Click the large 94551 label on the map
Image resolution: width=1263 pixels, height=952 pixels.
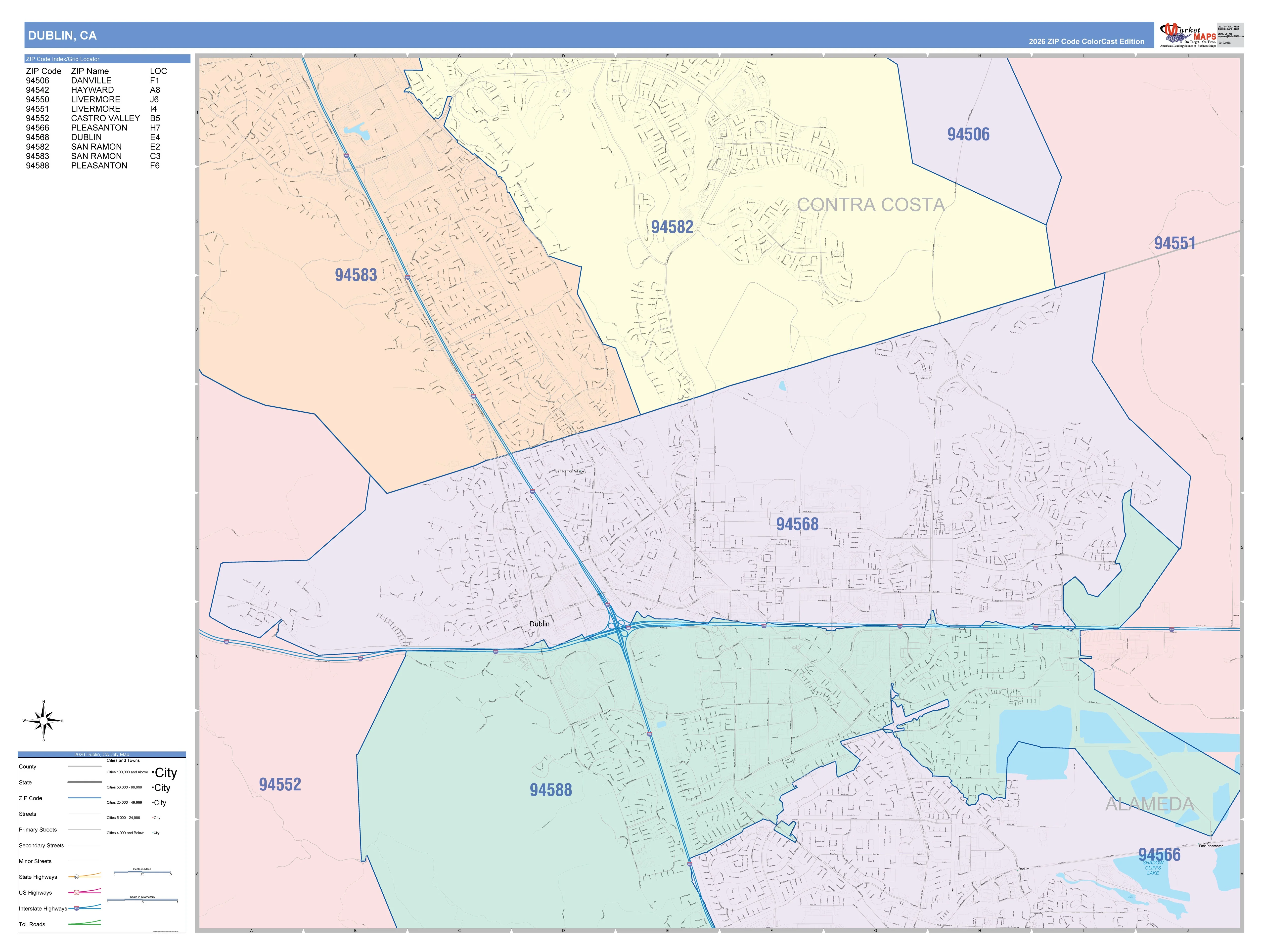point(1174,244)
